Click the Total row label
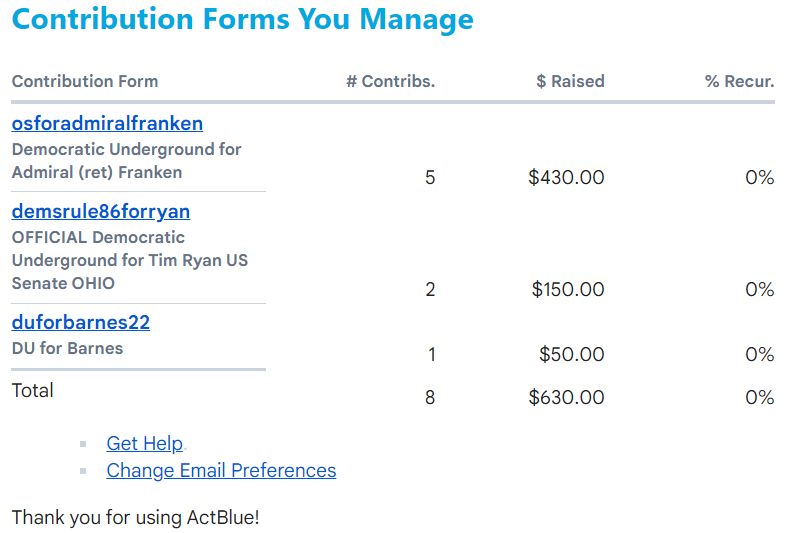The width and height of the screenshot is (786, 533). tap(33, 391)
